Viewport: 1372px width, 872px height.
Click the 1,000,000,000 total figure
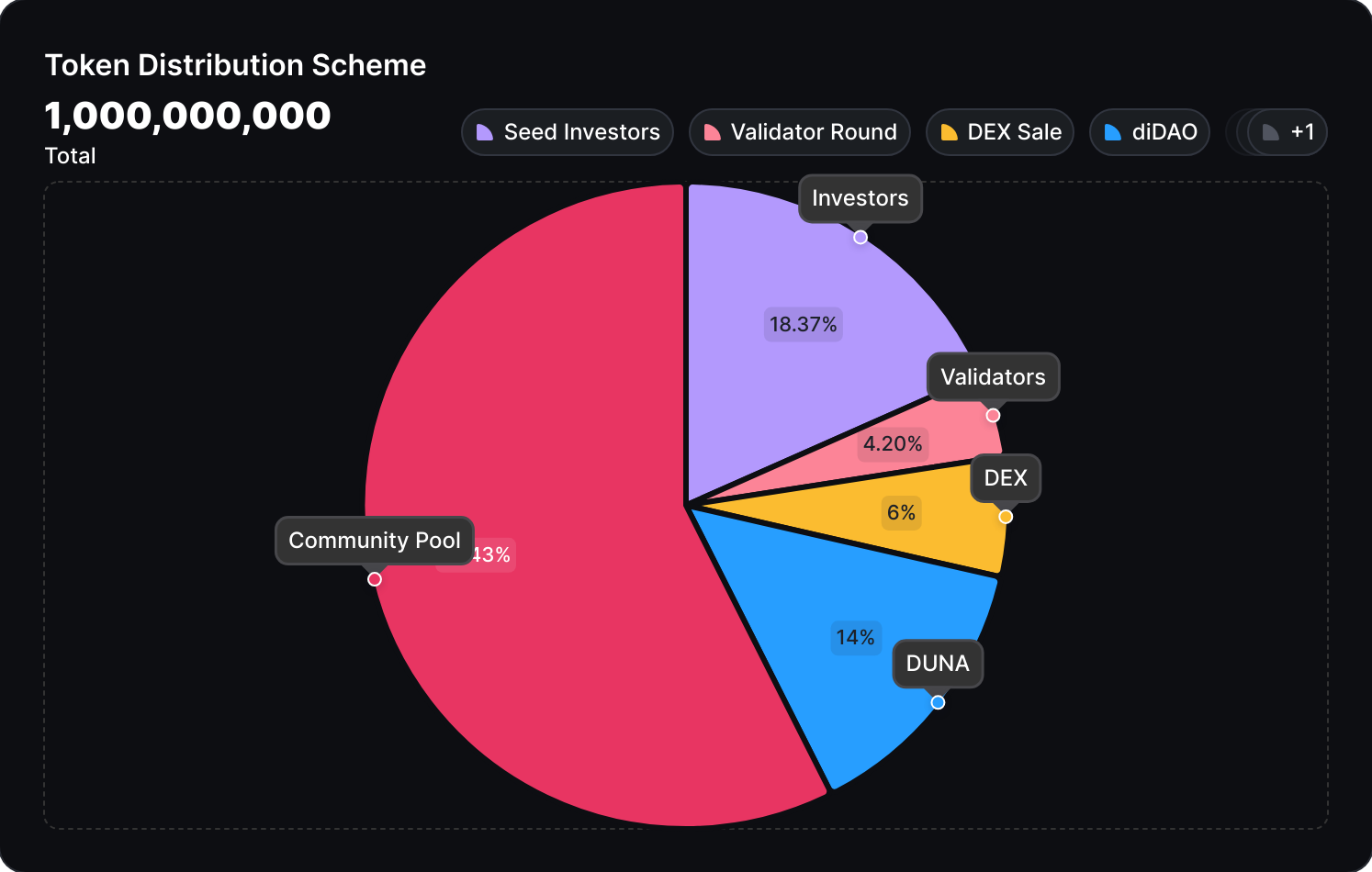click(x=187, y=115)
